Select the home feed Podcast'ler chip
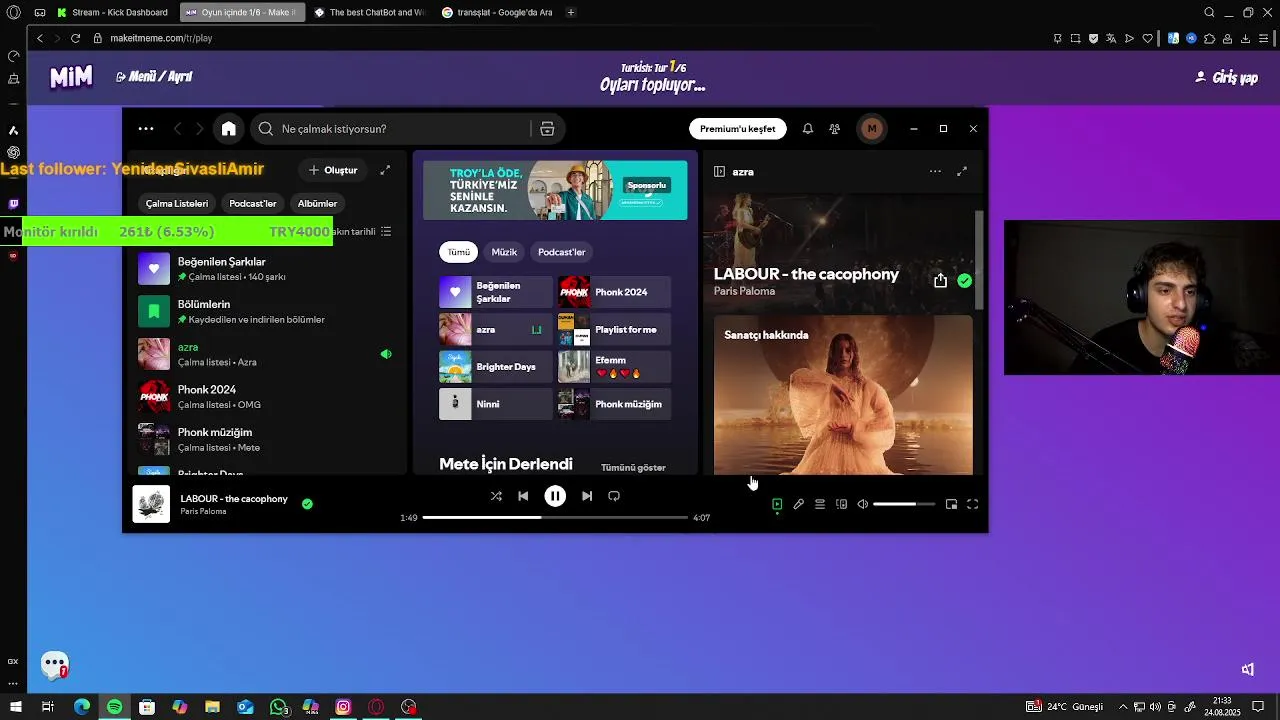Image resolution: width=1280 pixels, height=720 pixels. tap(561, 252)
